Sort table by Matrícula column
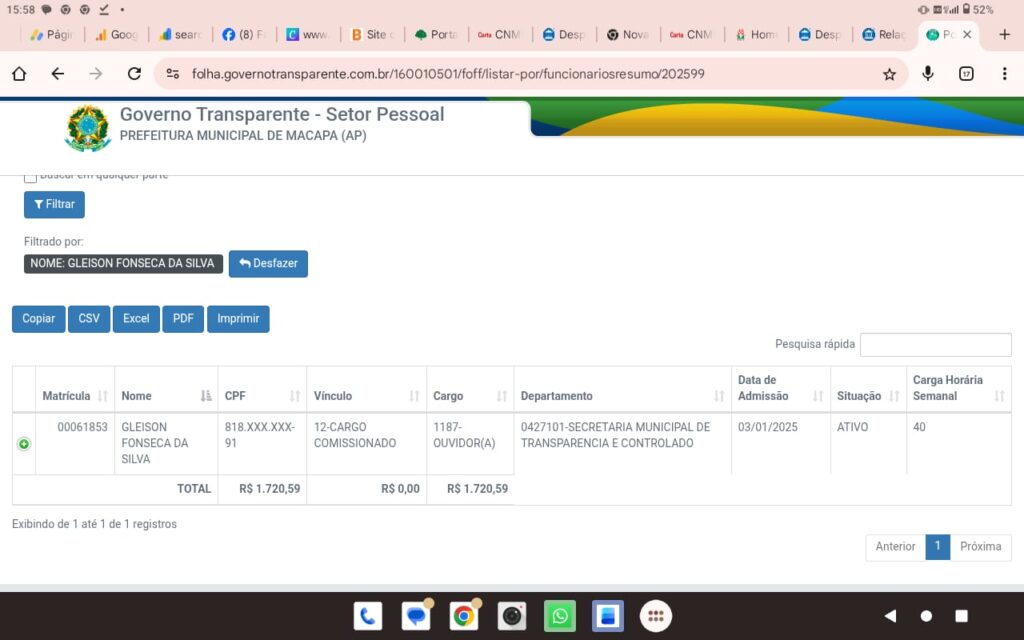Screen dimensions: 1024x640 click(x=75, y=396)
